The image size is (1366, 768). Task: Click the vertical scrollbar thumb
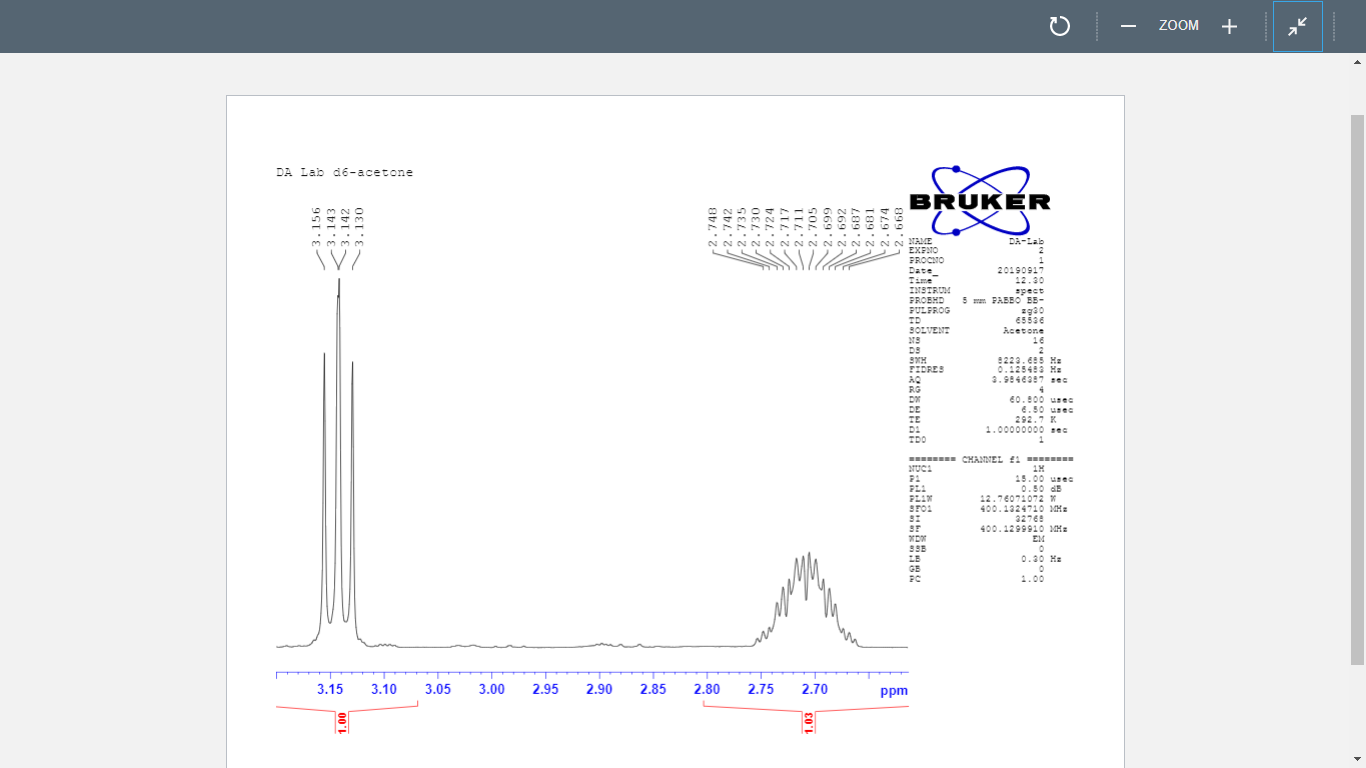pyautogui.click(x=1358, y=390)
